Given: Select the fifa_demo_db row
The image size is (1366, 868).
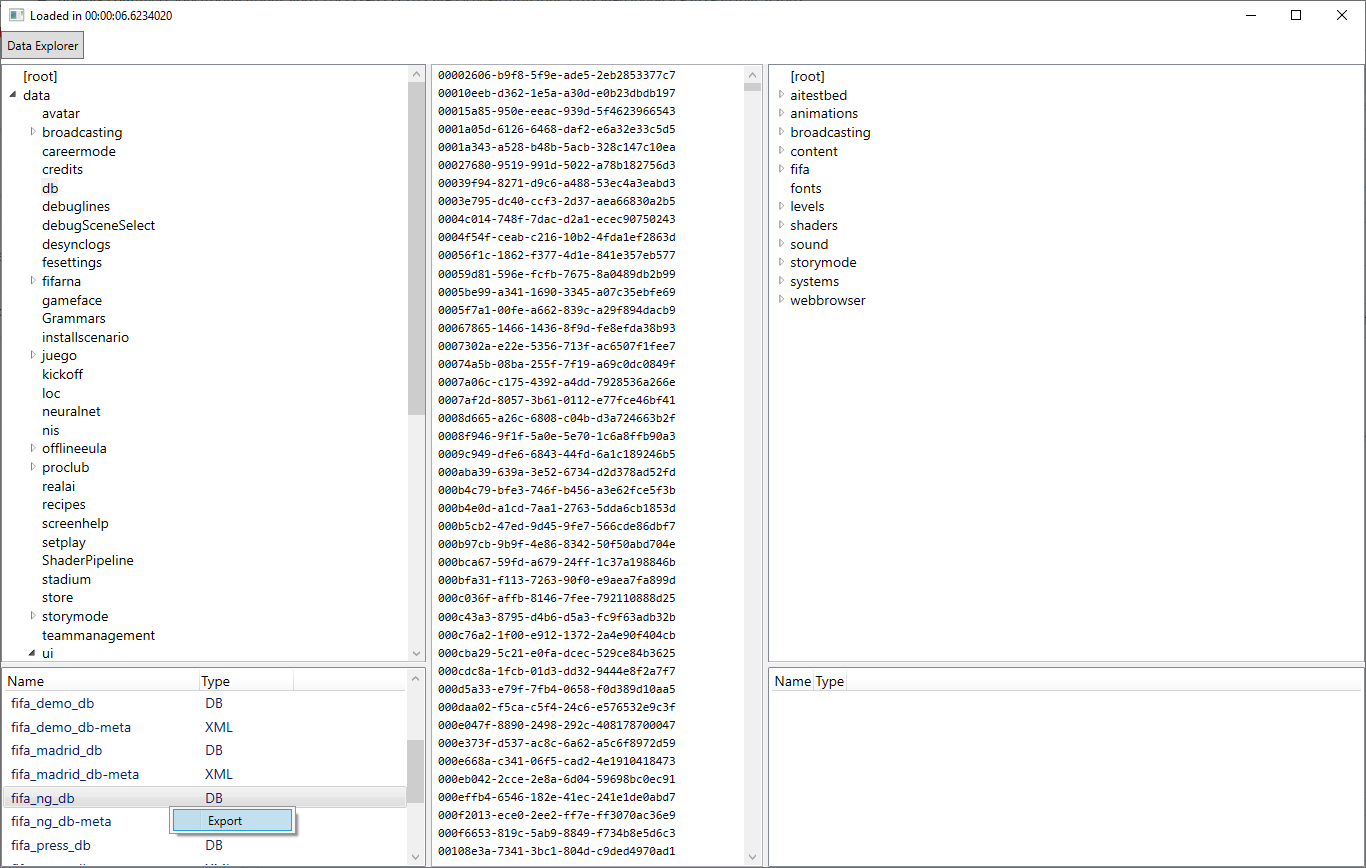Looking at the screenshot, I should (53, 703).
